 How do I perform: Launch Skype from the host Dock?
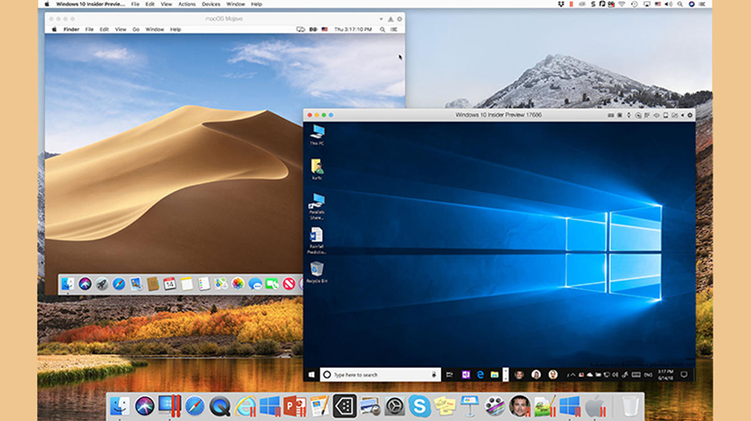420,407
